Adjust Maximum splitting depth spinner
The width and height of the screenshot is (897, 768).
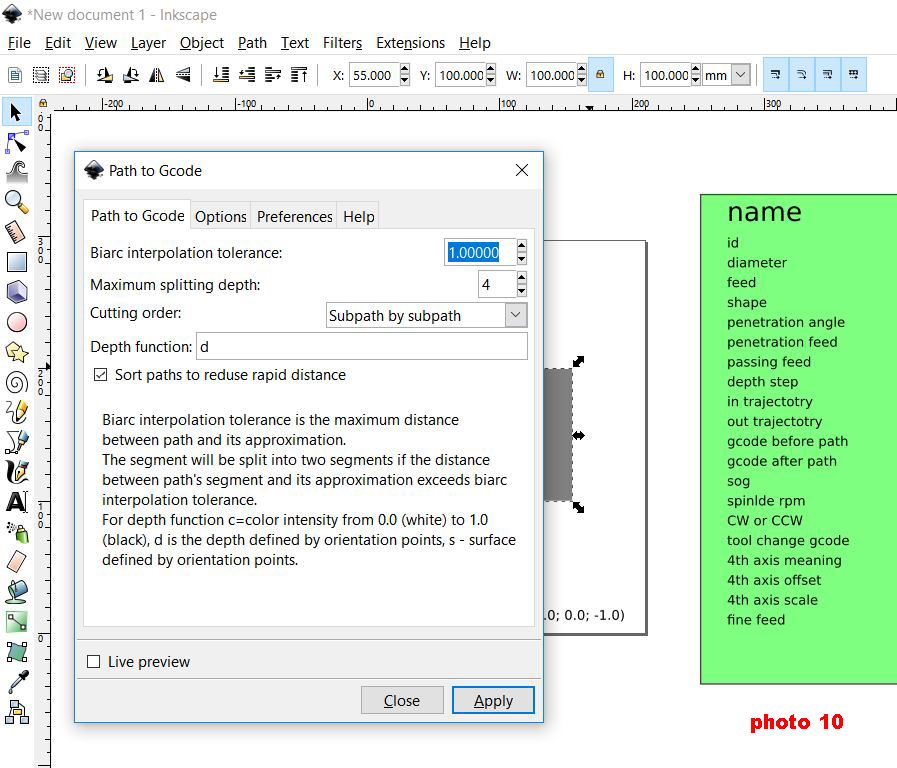pos(521,284)
